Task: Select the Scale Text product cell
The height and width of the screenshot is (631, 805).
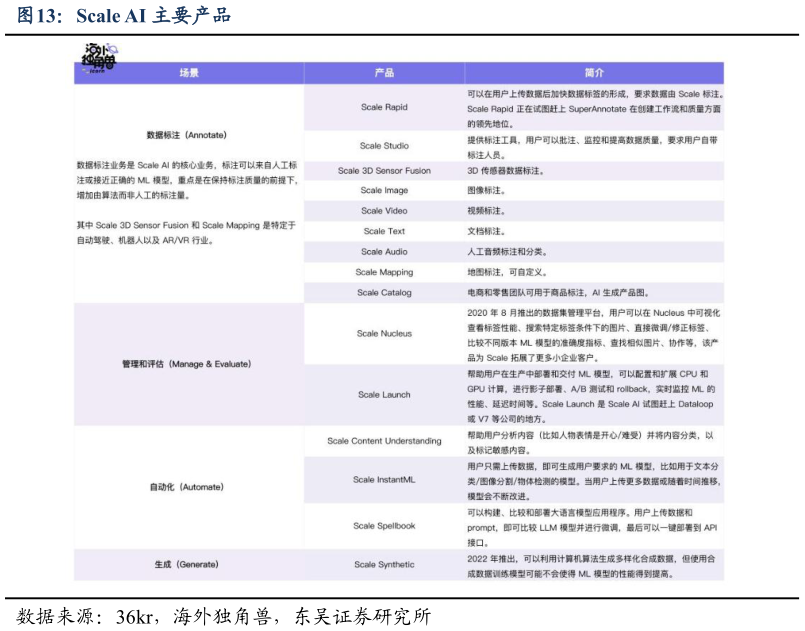Action: 384,231
